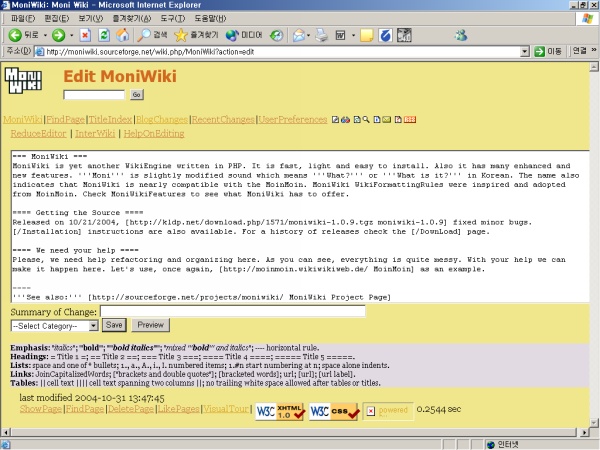Open the Media globe toolbar button
Screen dimensions: 600x450
[244, 35]
